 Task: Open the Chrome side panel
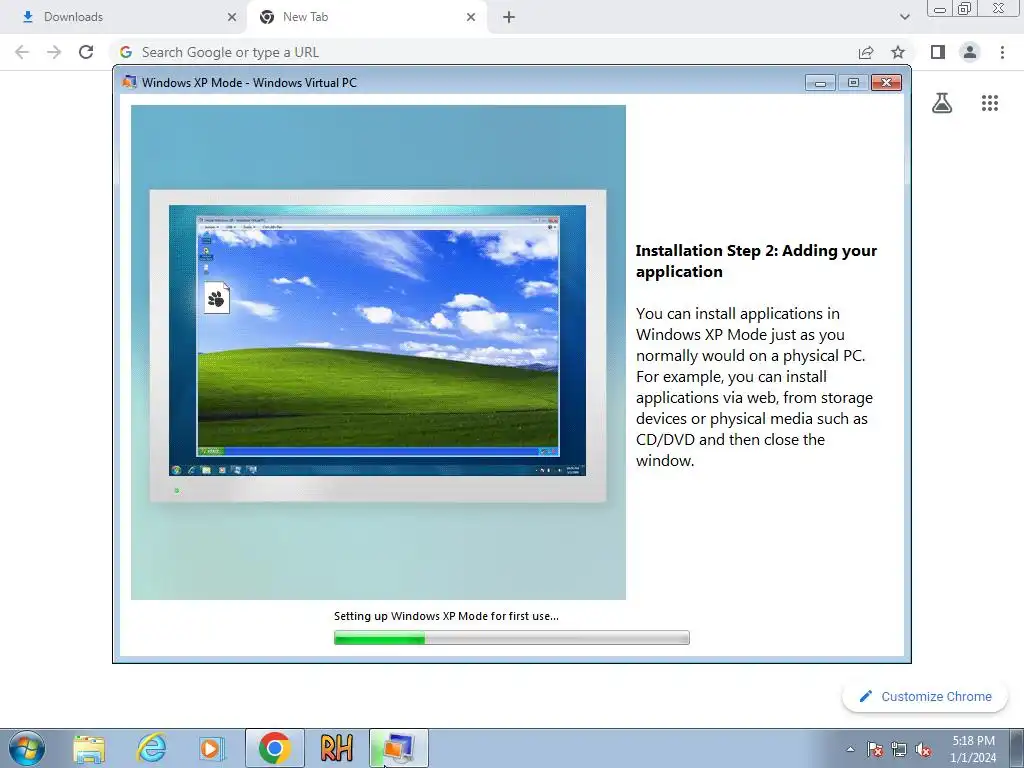pyautogui.click(x=938, y=52)
